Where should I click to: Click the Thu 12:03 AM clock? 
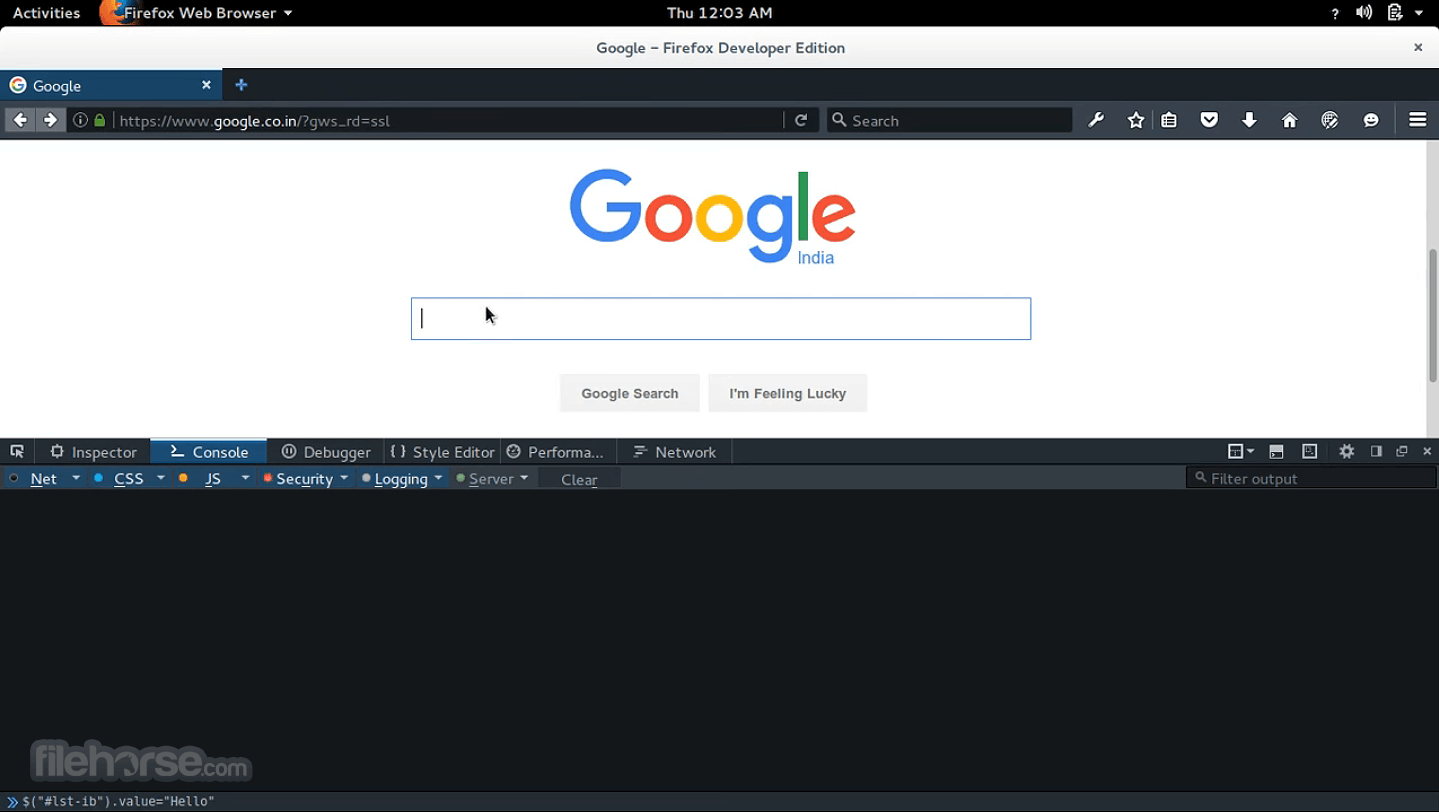coord(719,13)
